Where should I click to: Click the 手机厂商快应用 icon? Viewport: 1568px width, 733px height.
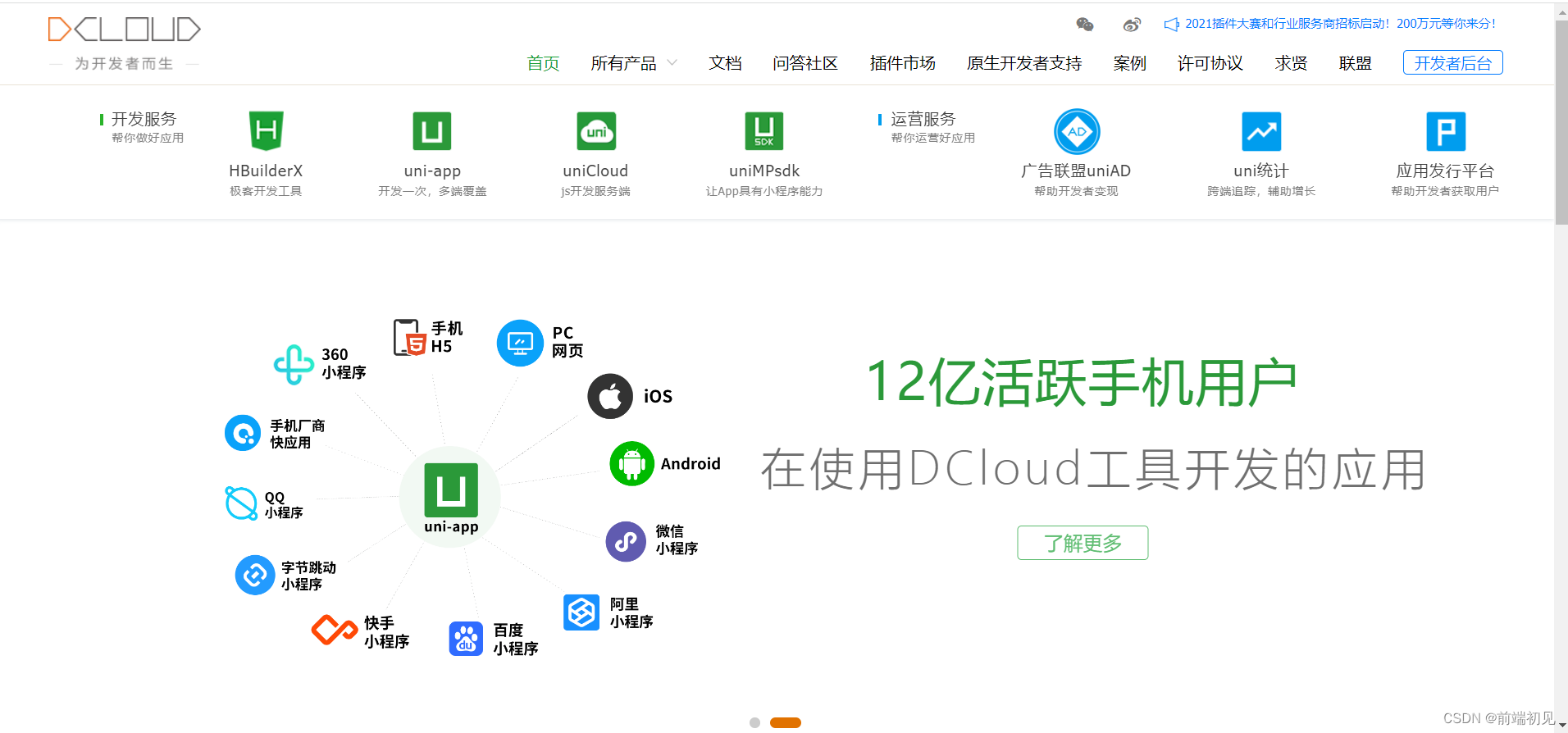(x=243, y=433)
